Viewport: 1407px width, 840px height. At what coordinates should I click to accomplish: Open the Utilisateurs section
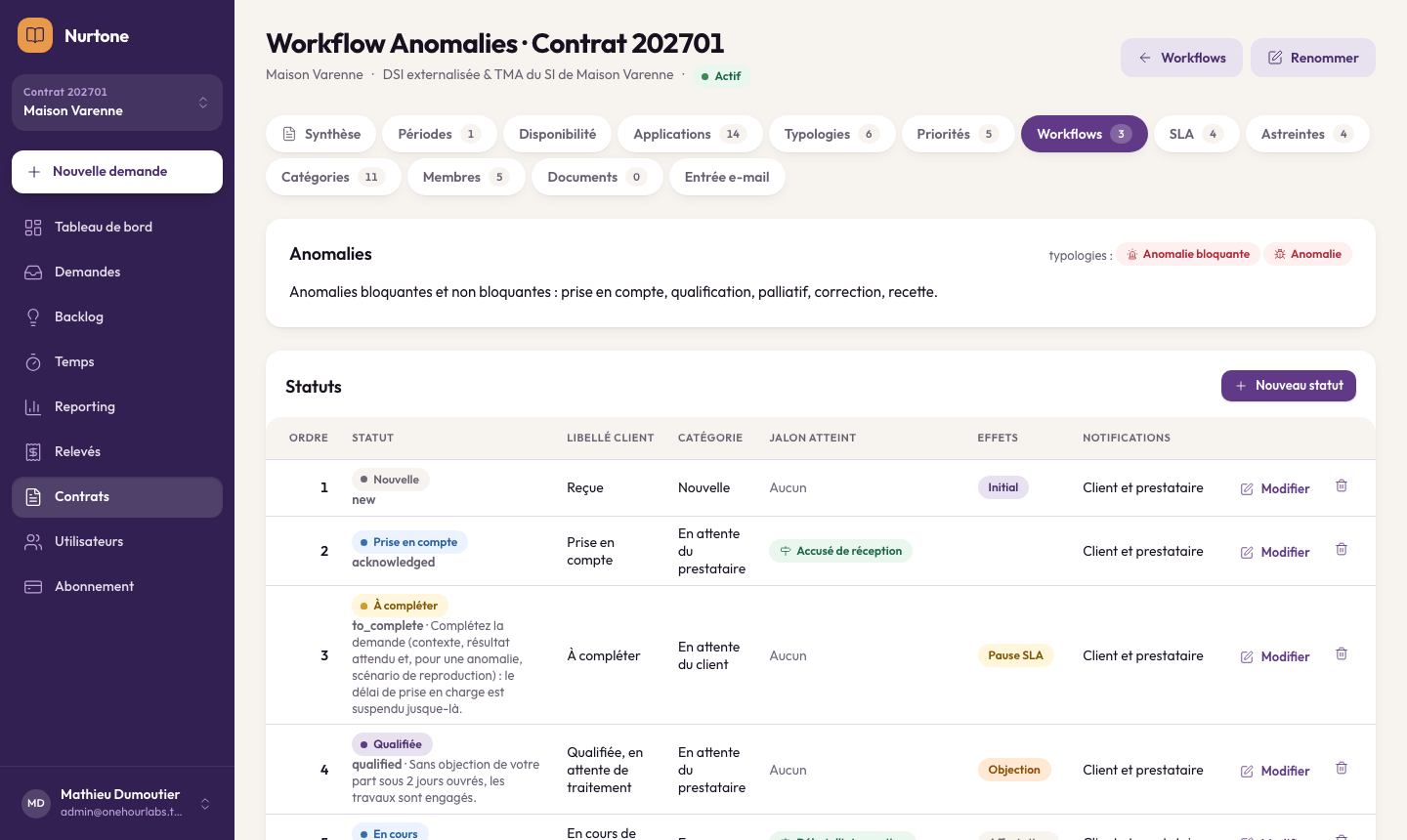(x=117, y=541)
